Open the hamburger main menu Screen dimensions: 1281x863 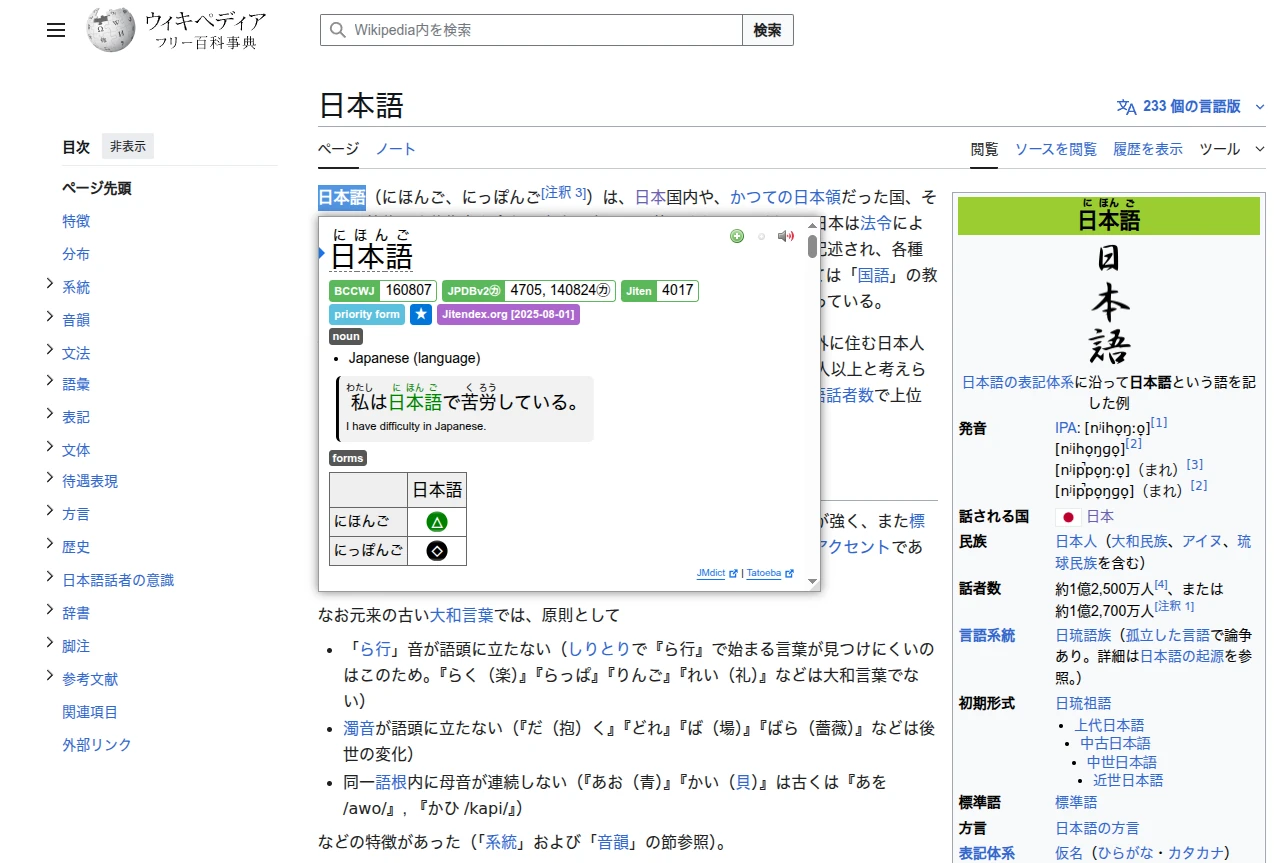tap(56, 30)
